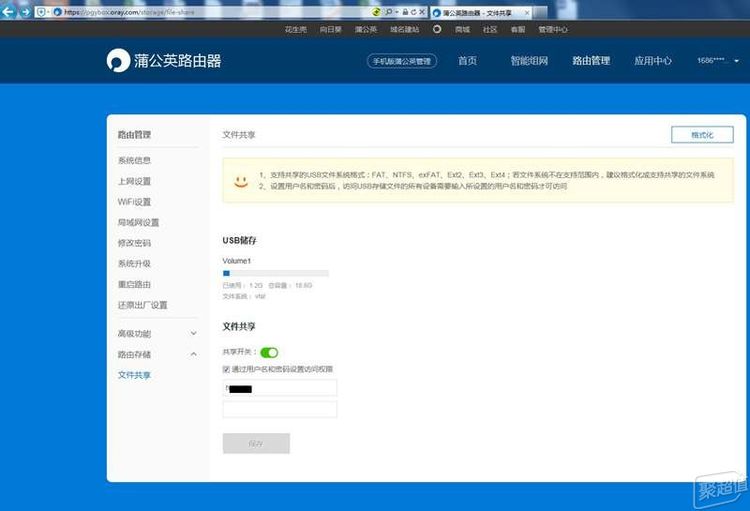Screen dimensions: 750x511
Task: Open 应用中心 in main navigation
Action: click(653, 61)
